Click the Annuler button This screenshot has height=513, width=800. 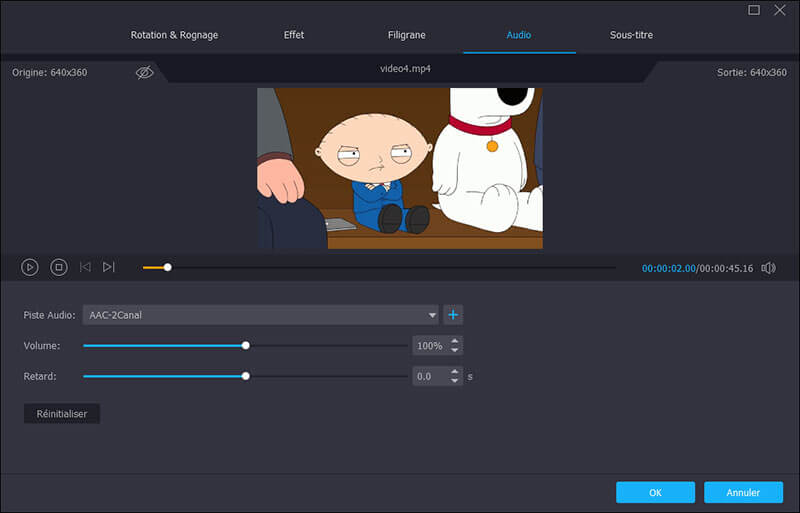(x=743, y=492)
